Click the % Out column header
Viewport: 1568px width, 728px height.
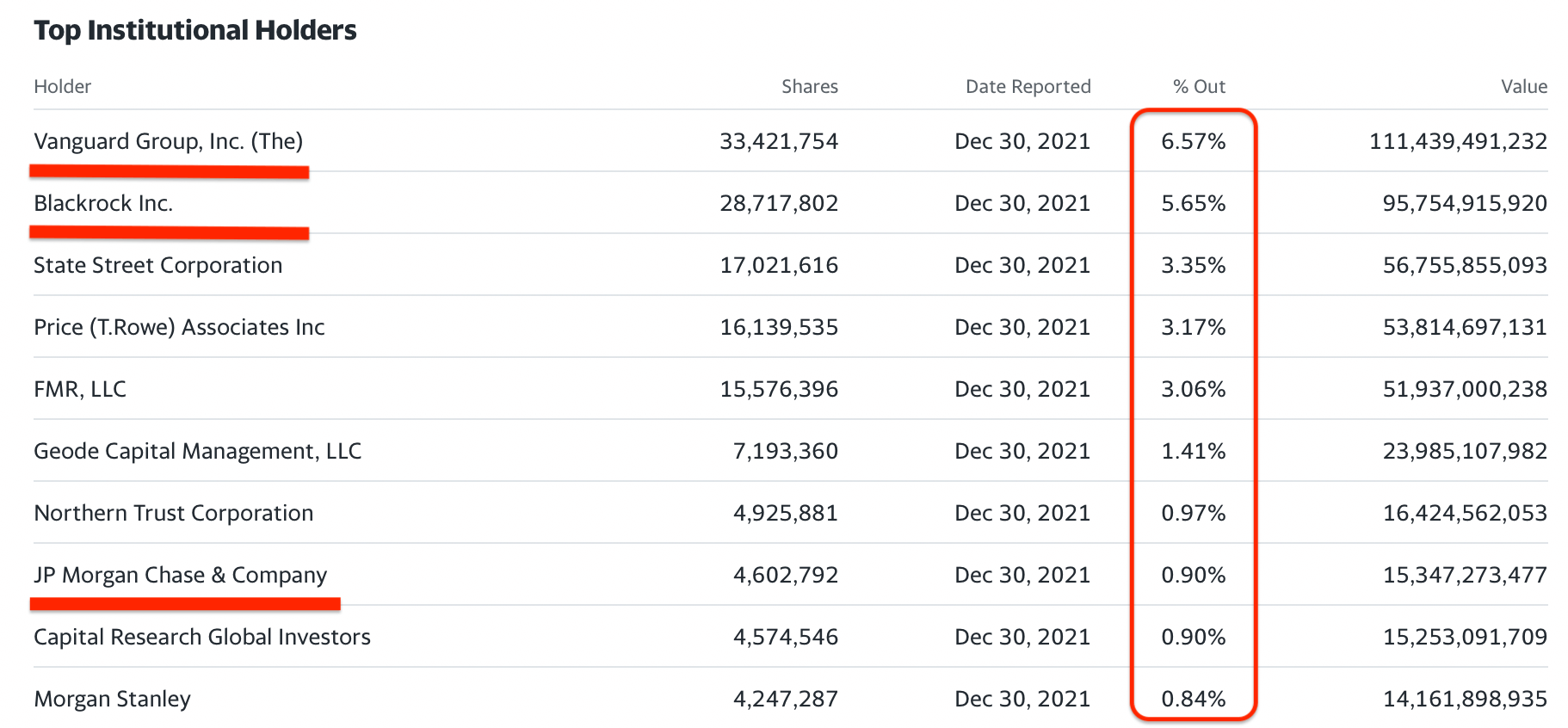point(1199,86)
